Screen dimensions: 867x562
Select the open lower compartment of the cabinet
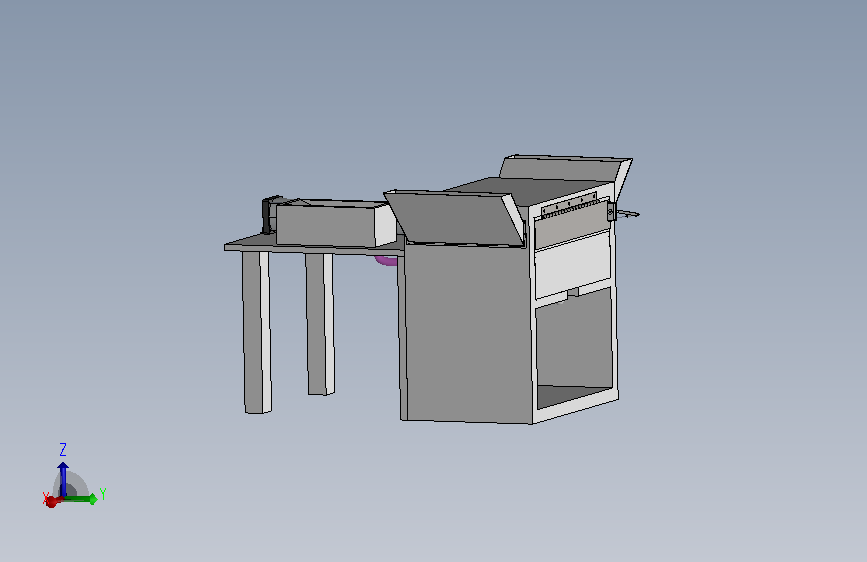click(x=575, y=348)
